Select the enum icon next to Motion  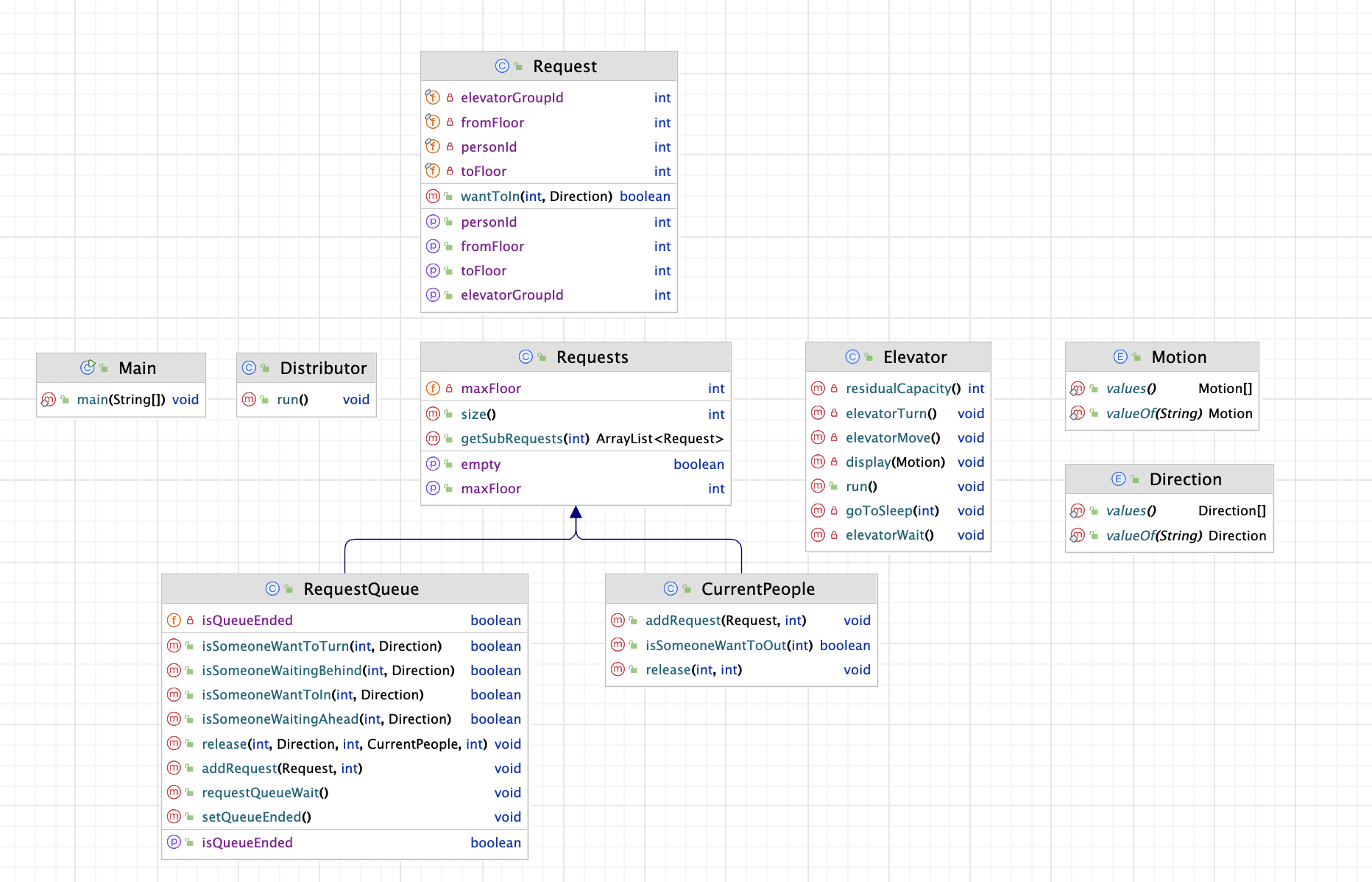pos(1120,357)
